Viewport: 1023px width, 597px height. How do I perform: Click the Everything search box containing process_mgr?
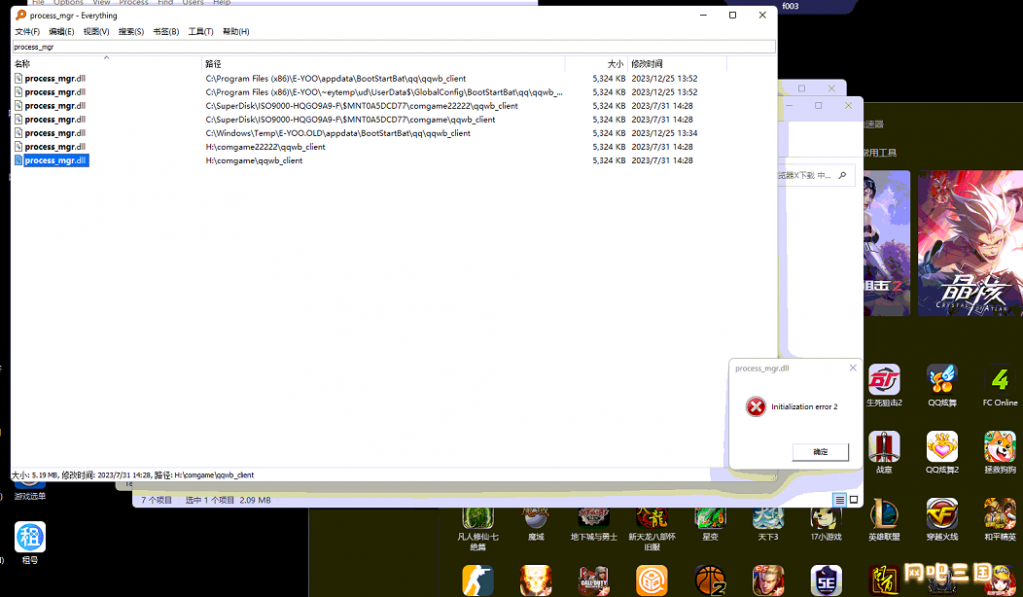[394, 47]
